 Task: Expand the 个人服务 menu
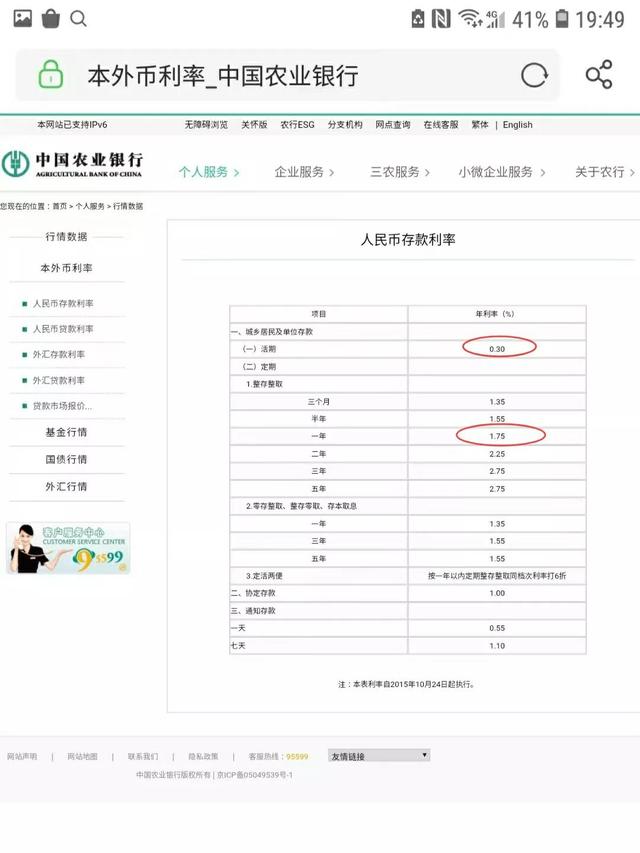(x=209, y=172)
